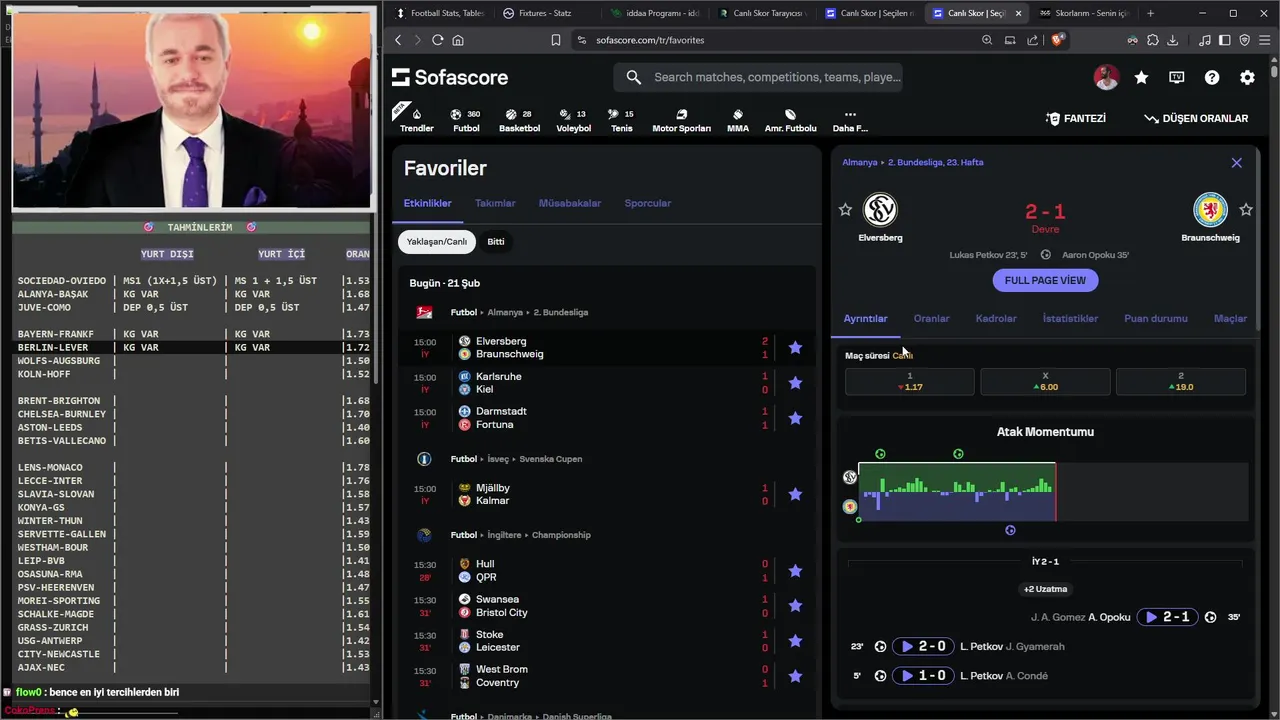Image resolution: width=1280 pixels, height=720 pixels.
Task: Click the browser address bar URL
Action: [650, 40]
